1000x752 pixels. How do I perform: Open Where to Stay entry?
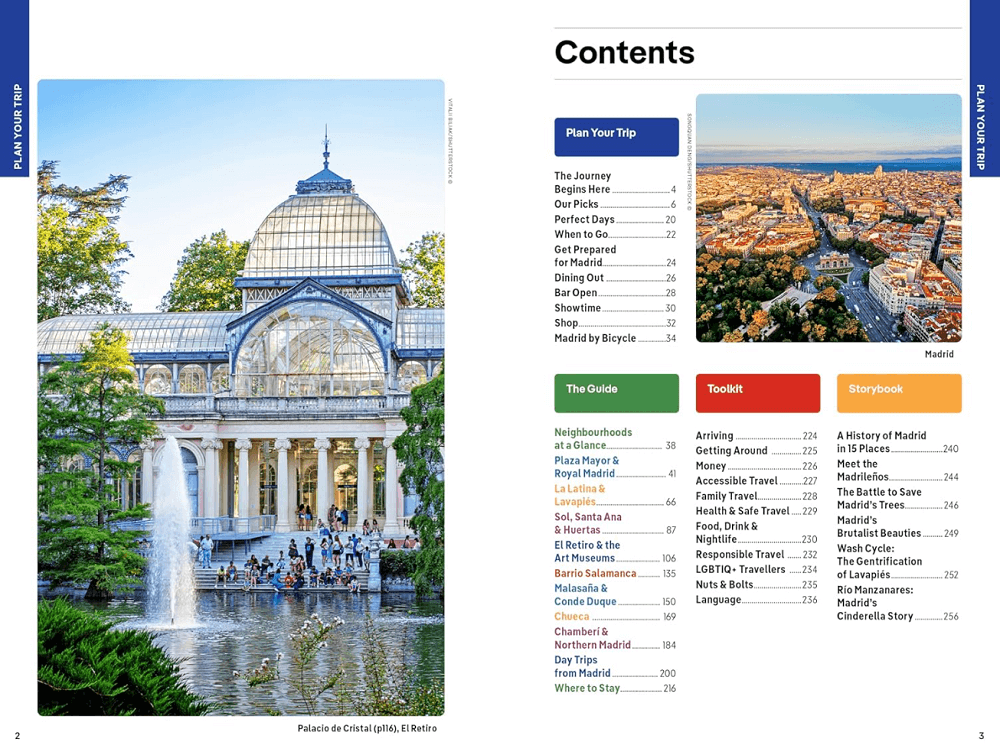(x=614, y=688)
